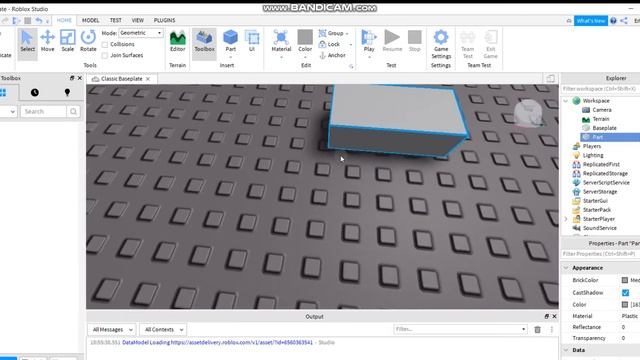Click the Play test button
Image resolution: width=640 pixels, height=360 pixels.
pos(369,41)
